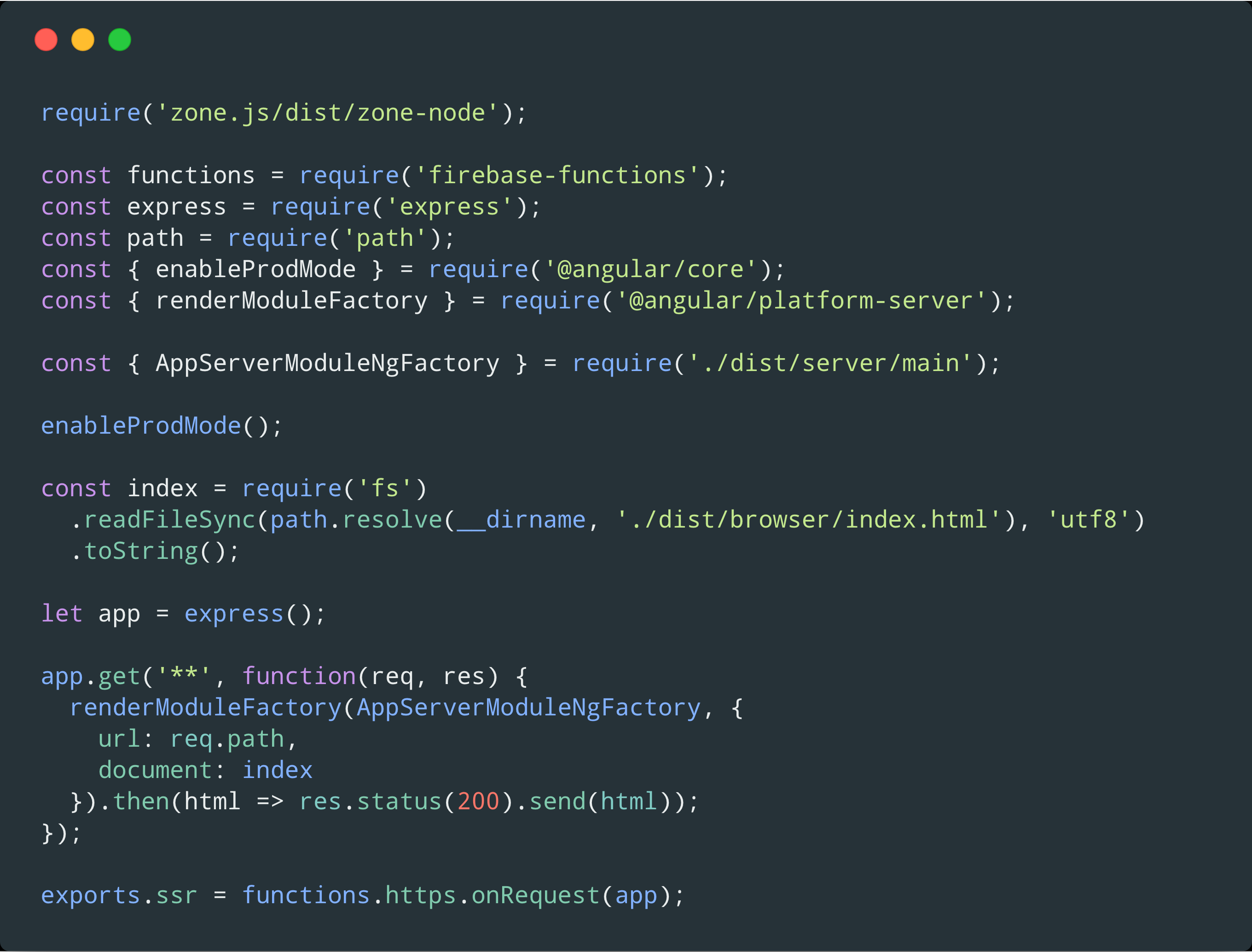Click the yellow minimize window button

pos(83,39)
